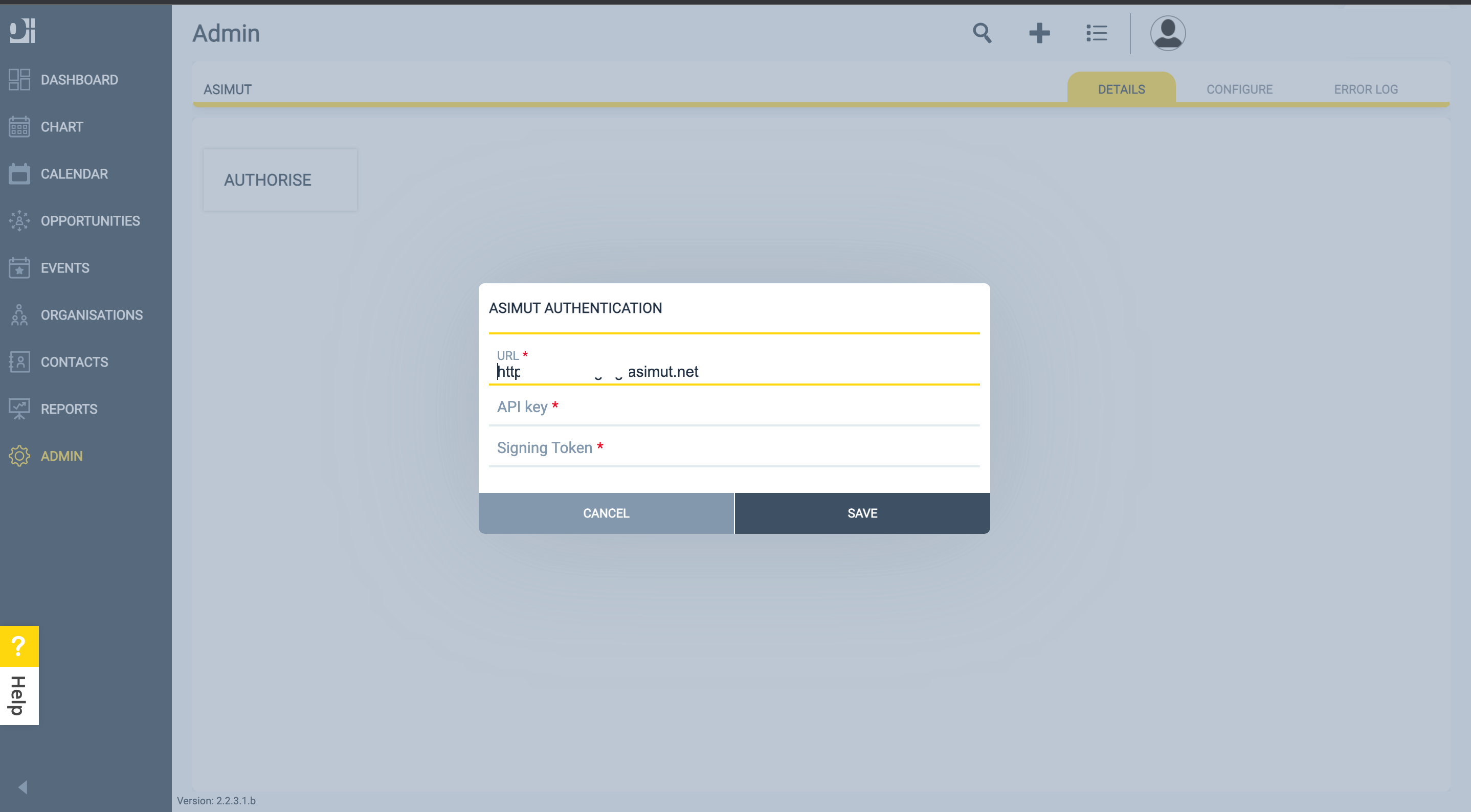The width and height of the screenshot is (1471, 812).
Task: Click the ASIMUT section heading
Action: pos(227,89)
